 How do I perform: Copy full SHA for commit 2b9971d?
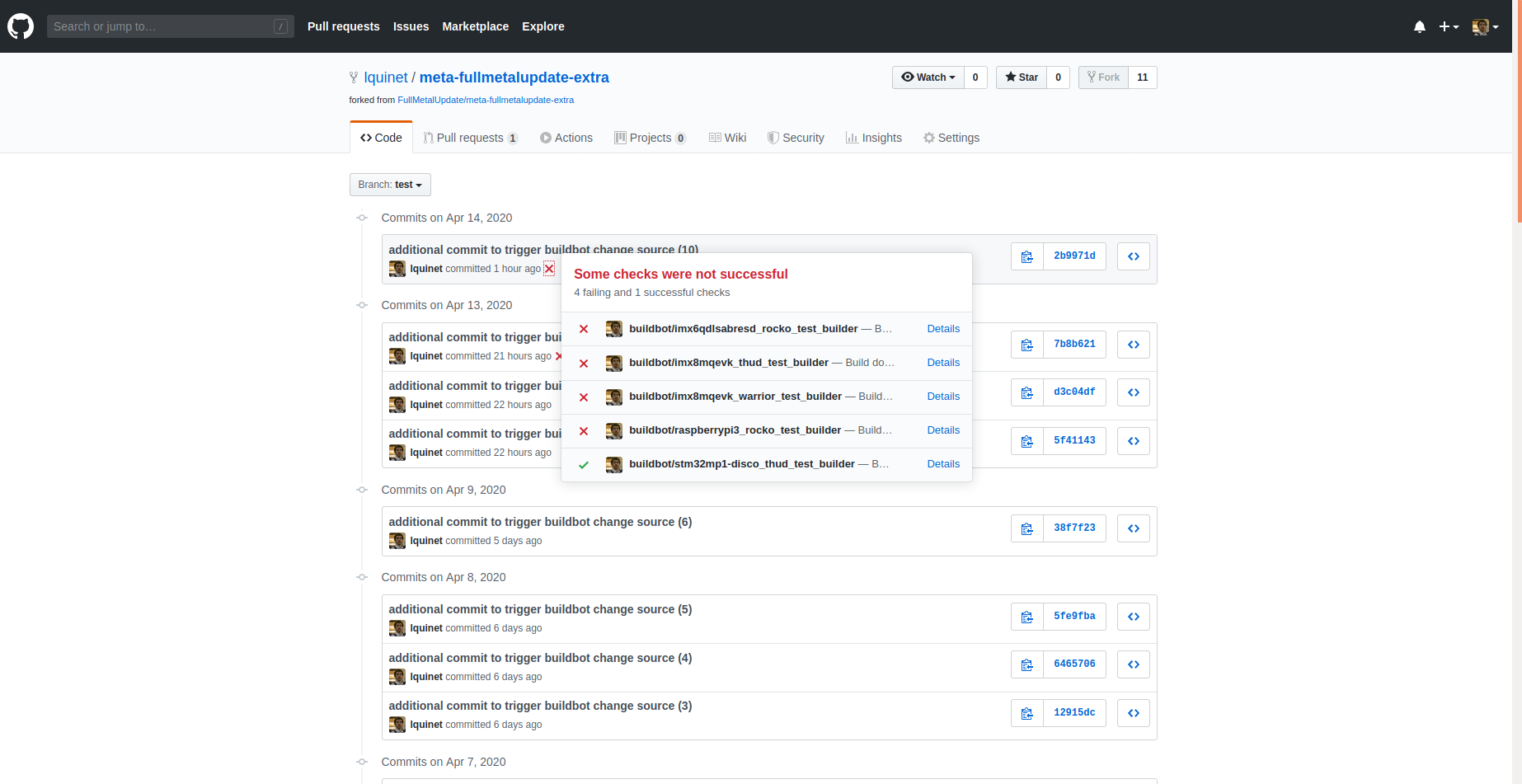(x=1027, y=256)
